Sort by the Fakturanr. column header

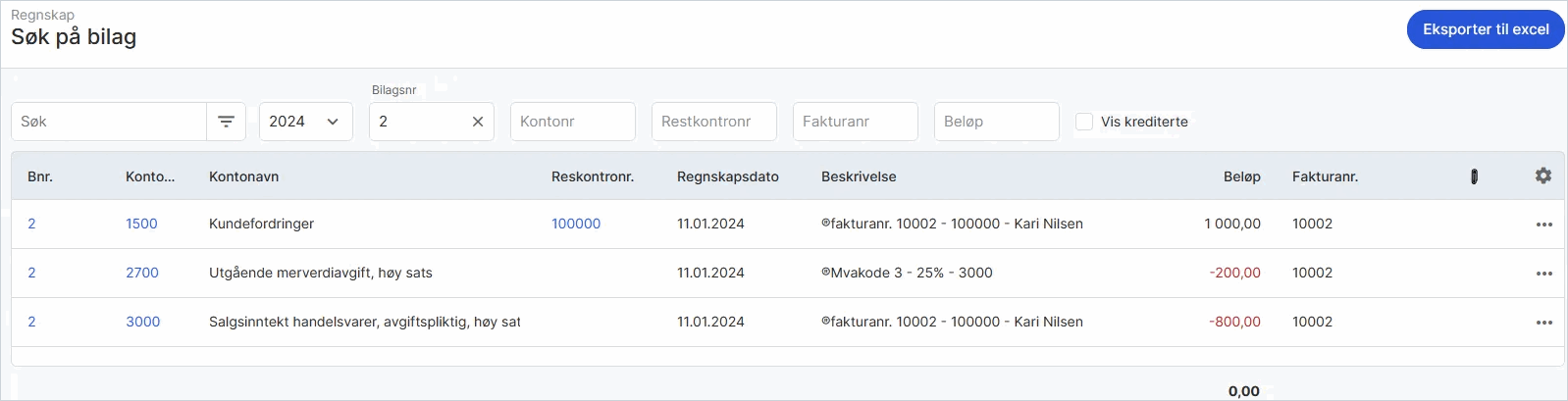[x=1325, y=176]
